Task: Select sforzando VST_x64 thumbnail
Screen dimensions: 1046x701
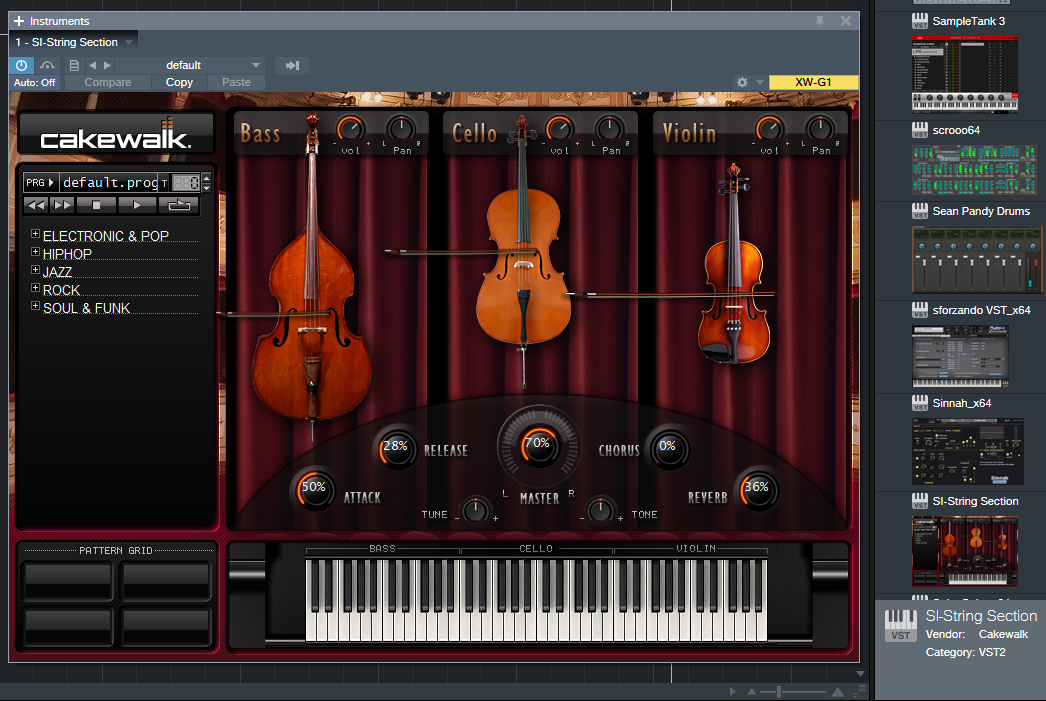Action: point(961,356)
